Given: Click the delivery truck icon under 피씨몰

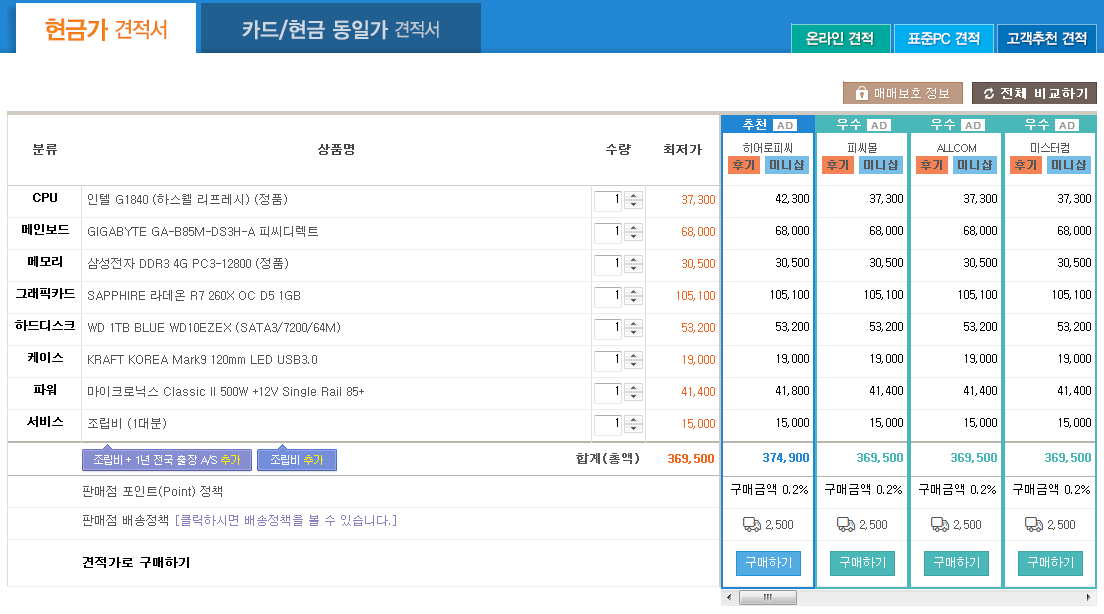Looking at the screenshot, I should click(846, 524).
